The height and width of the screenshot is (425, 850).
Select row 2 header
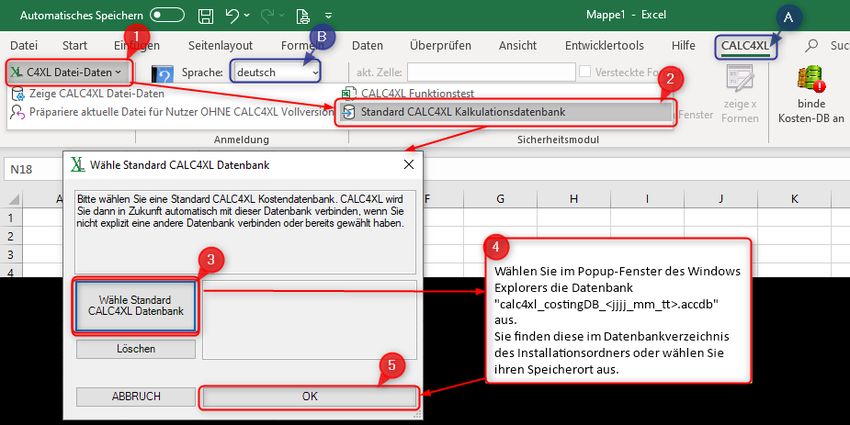click(x=11, y=236)
